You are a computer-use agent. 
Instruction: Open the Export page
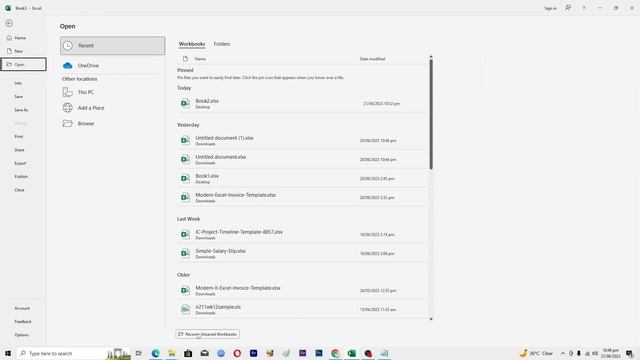pyautogui.click(x=20, y=163)
